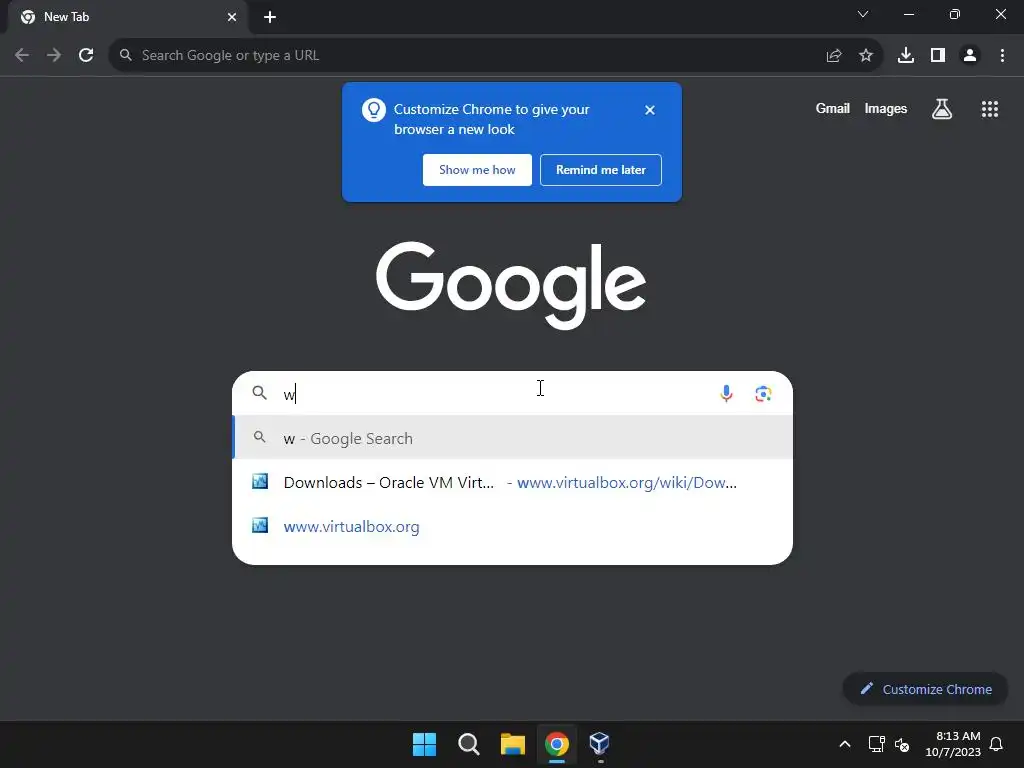Viewport: 1024px width, 768px height.
Task: Open the Windows Start menu
Action: coord(424,744)
